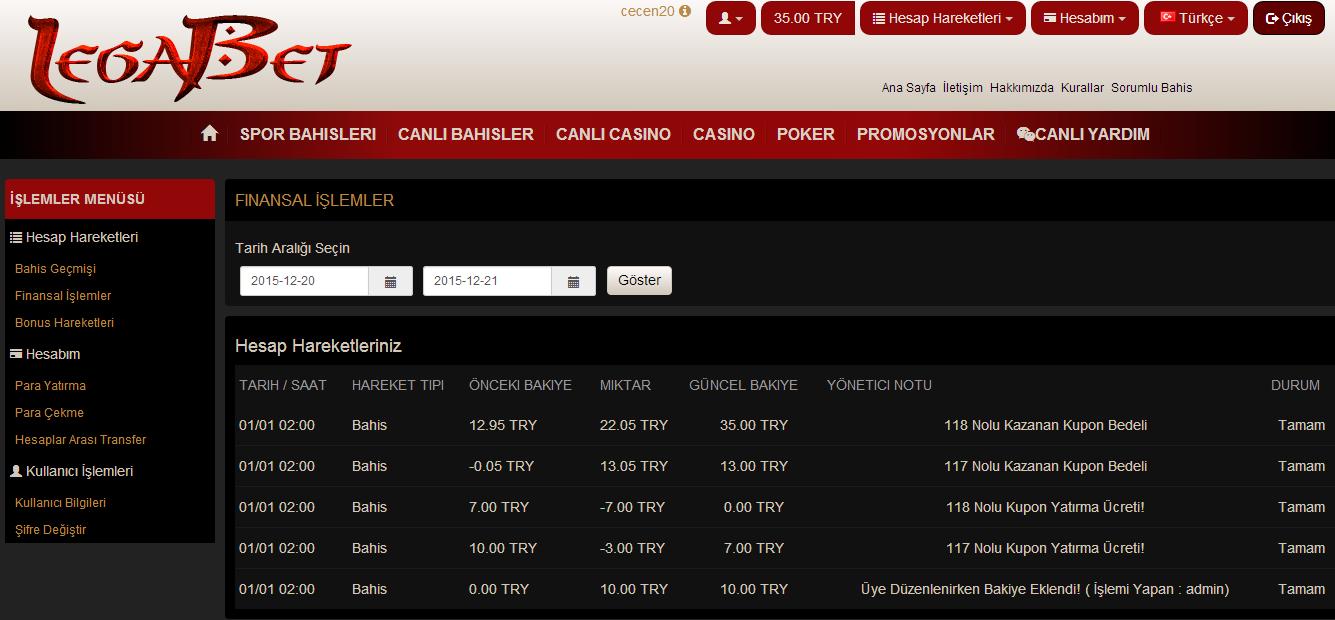Open the Türkçe language selector
Screen dimensions: 1335x620
tap(1196, 18)
